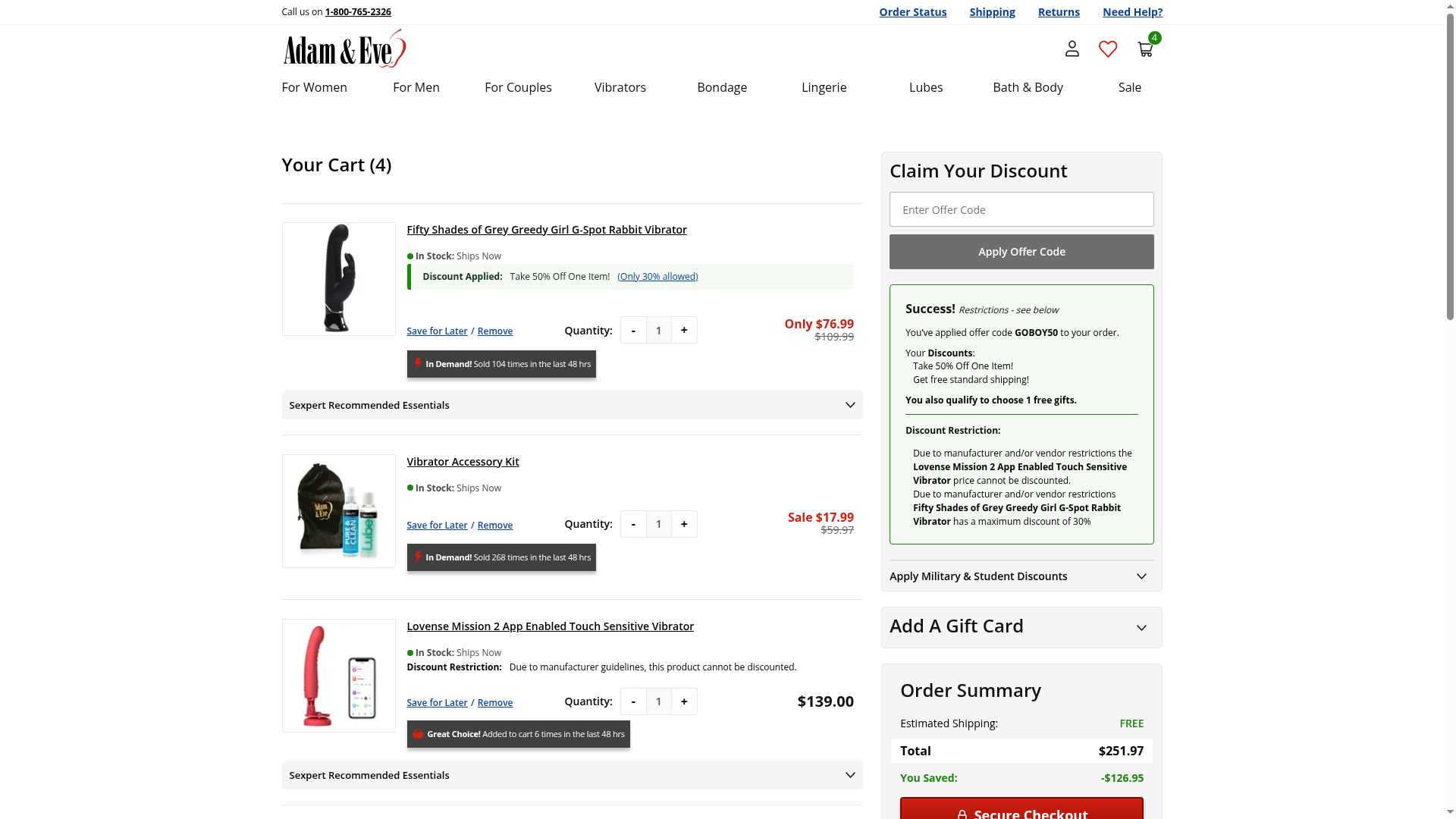Click the Adam & Eve logo
This screenshot has height=819, width=1456.
coord(344,49)
